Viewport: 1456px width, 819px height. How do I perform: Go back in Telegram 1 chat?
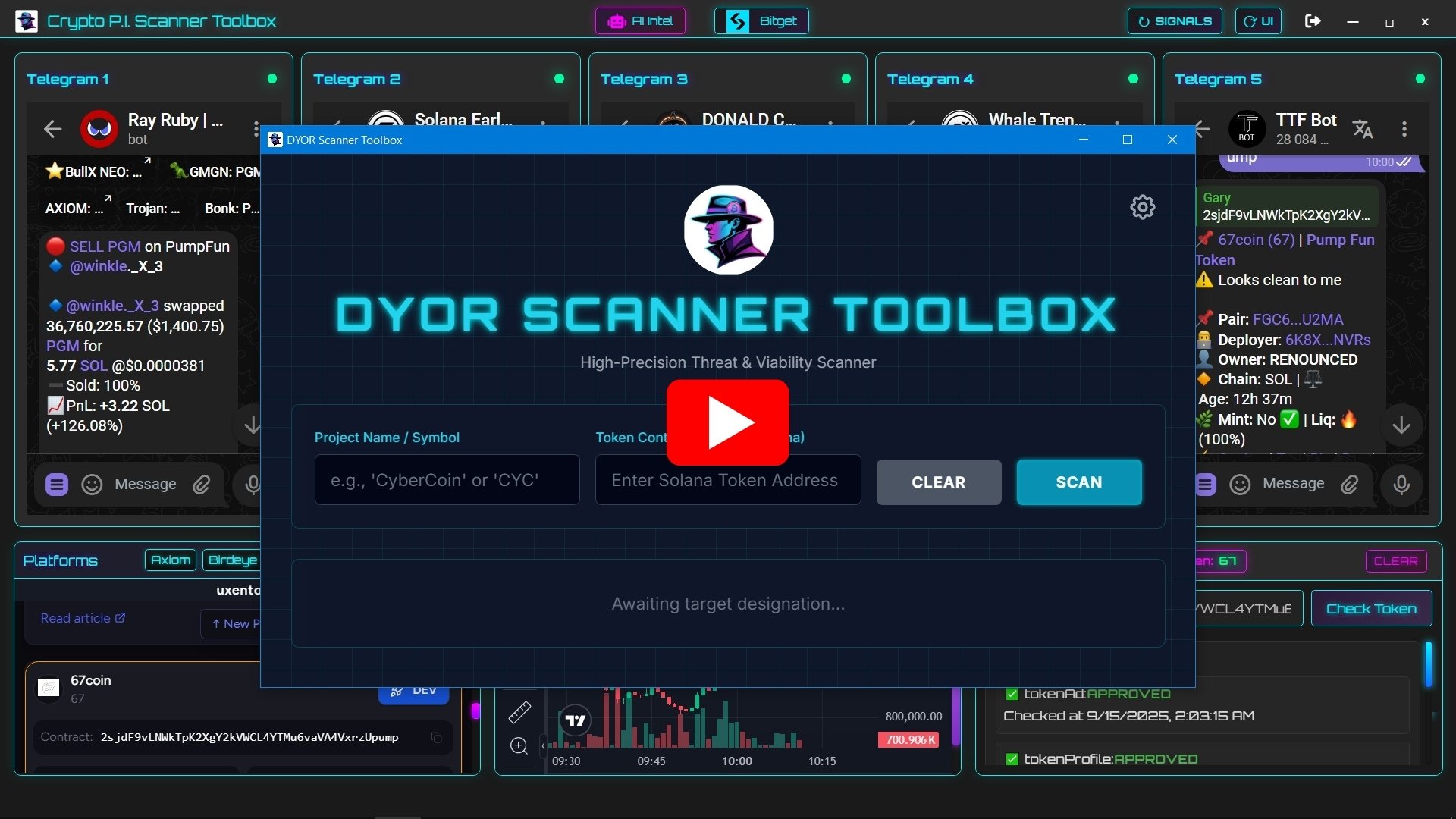click(x=52, y=129)
